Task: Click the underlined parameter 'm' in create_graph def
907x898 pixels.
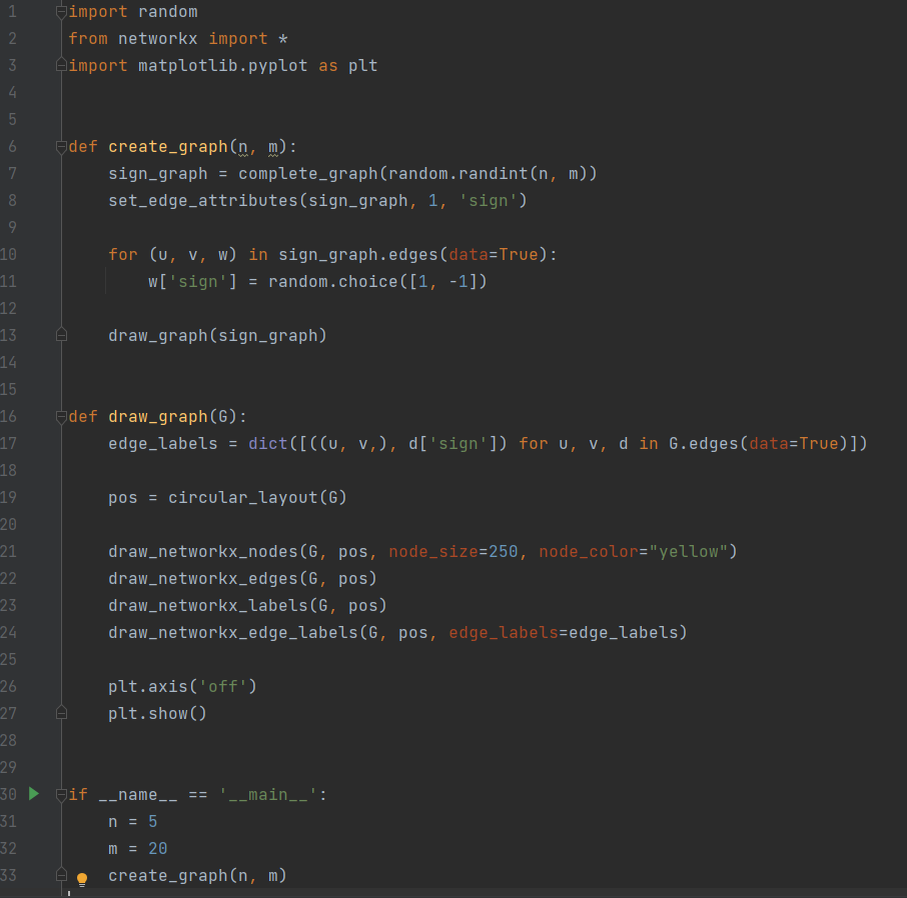Action: 273,147
